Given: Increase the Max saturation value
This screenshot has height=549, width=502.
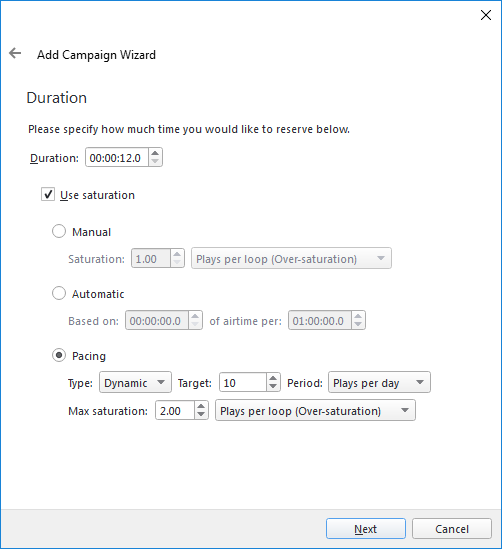Looking at the screenshot, I should pyautogui.click(x=201, y=406).
